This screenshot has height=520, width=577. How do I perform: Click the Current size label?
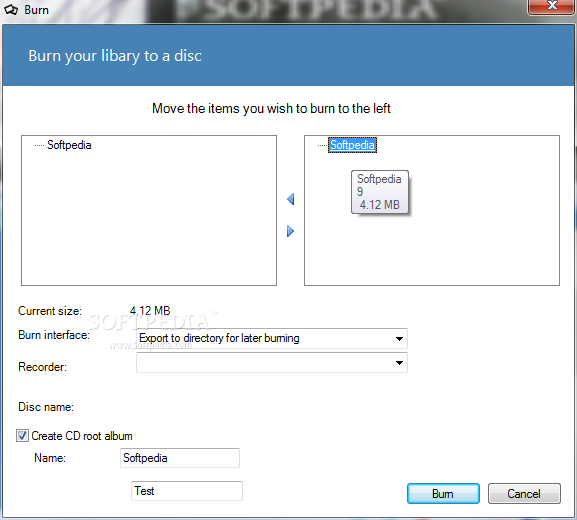50,311
